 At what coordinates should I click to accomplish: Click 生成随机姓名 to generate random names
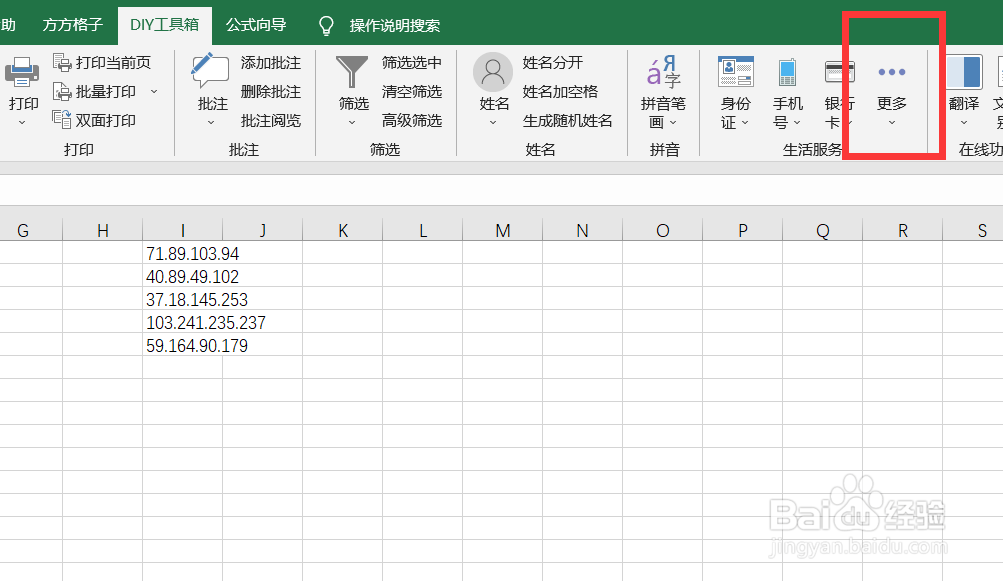(569, 120)
